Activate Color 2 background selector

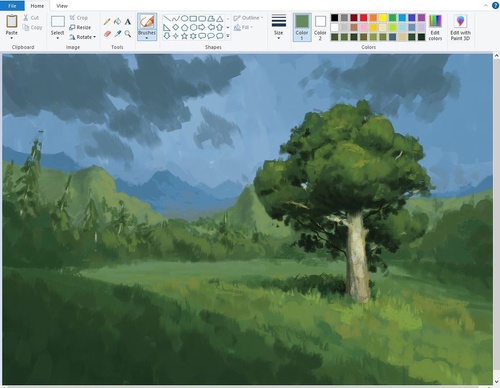pyautogui.click(x=320, y=27)
